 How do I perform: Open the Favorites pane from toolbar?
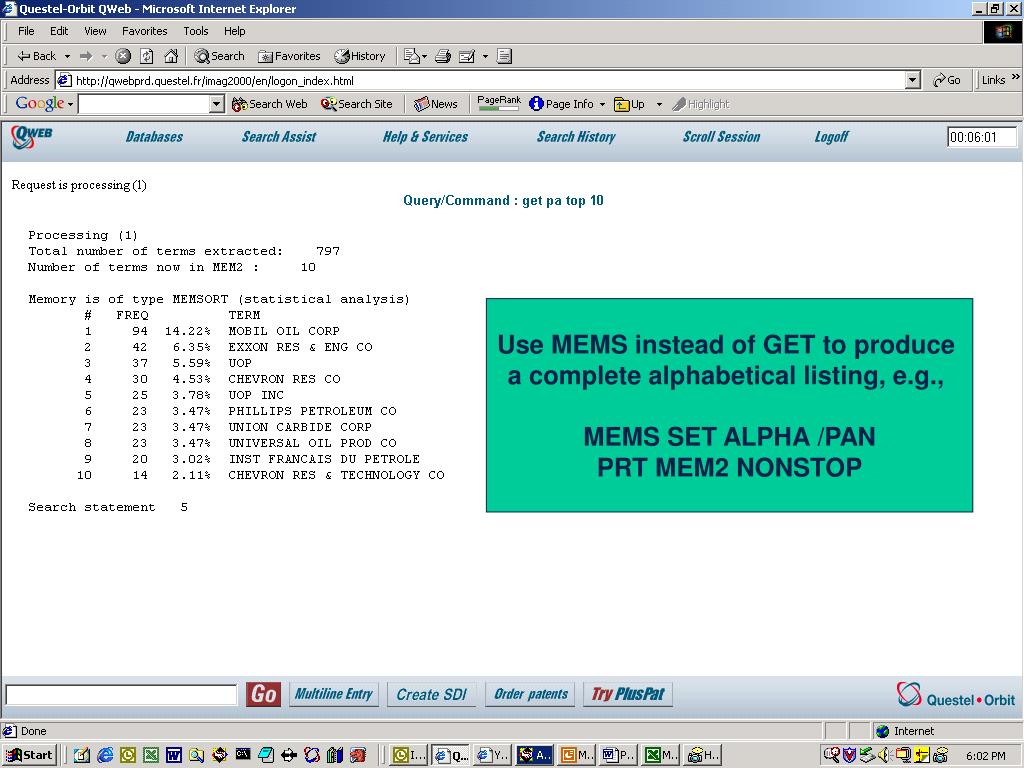289,56
